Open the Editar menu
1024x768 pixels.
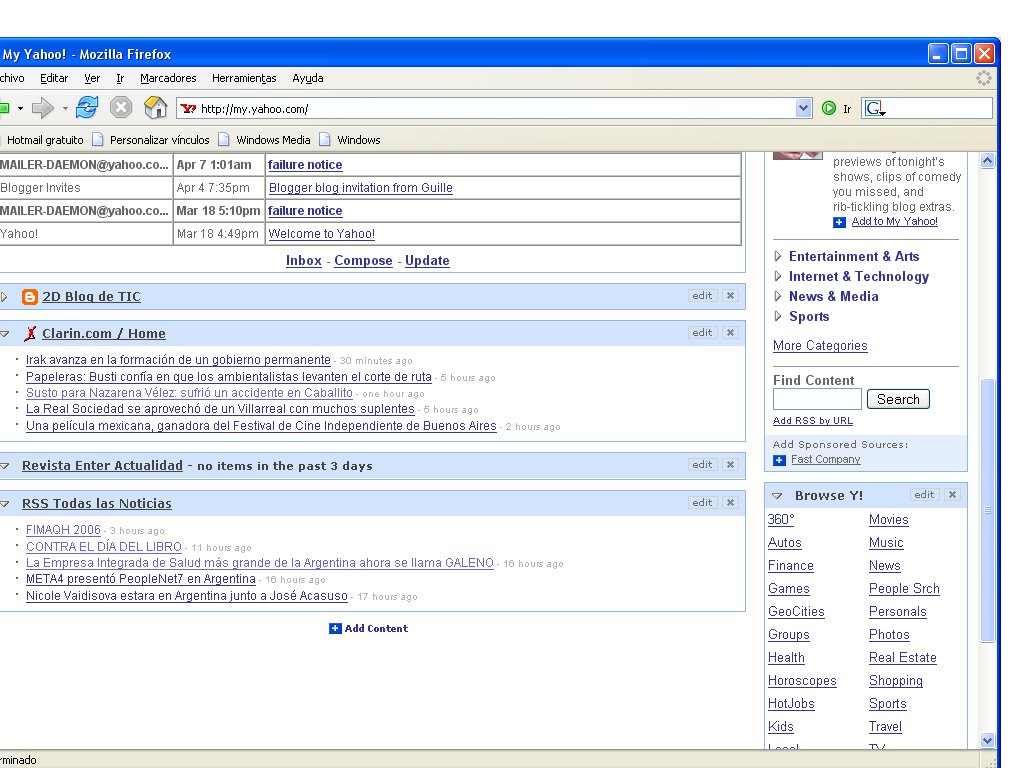pyautogui.click(x=54, y=78)
